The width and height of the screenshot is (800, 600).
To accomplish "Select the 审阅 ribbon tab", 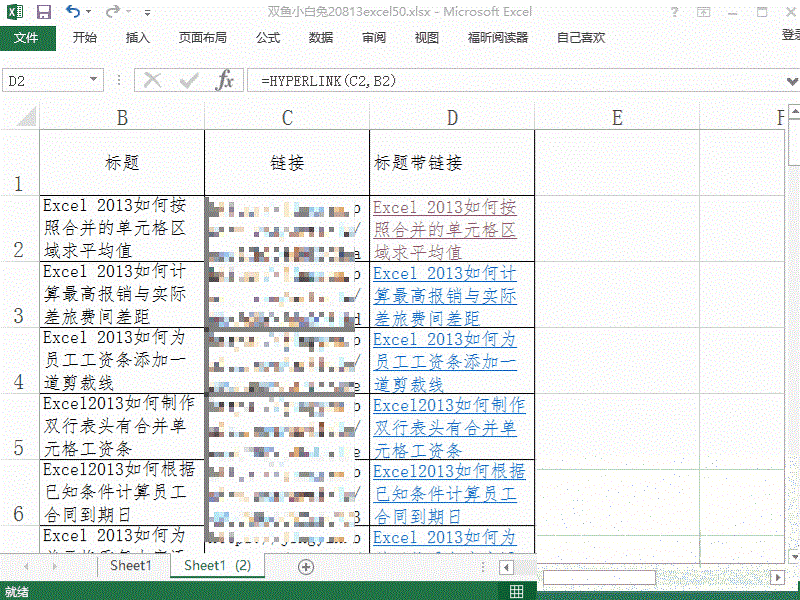I will [372, 39].
